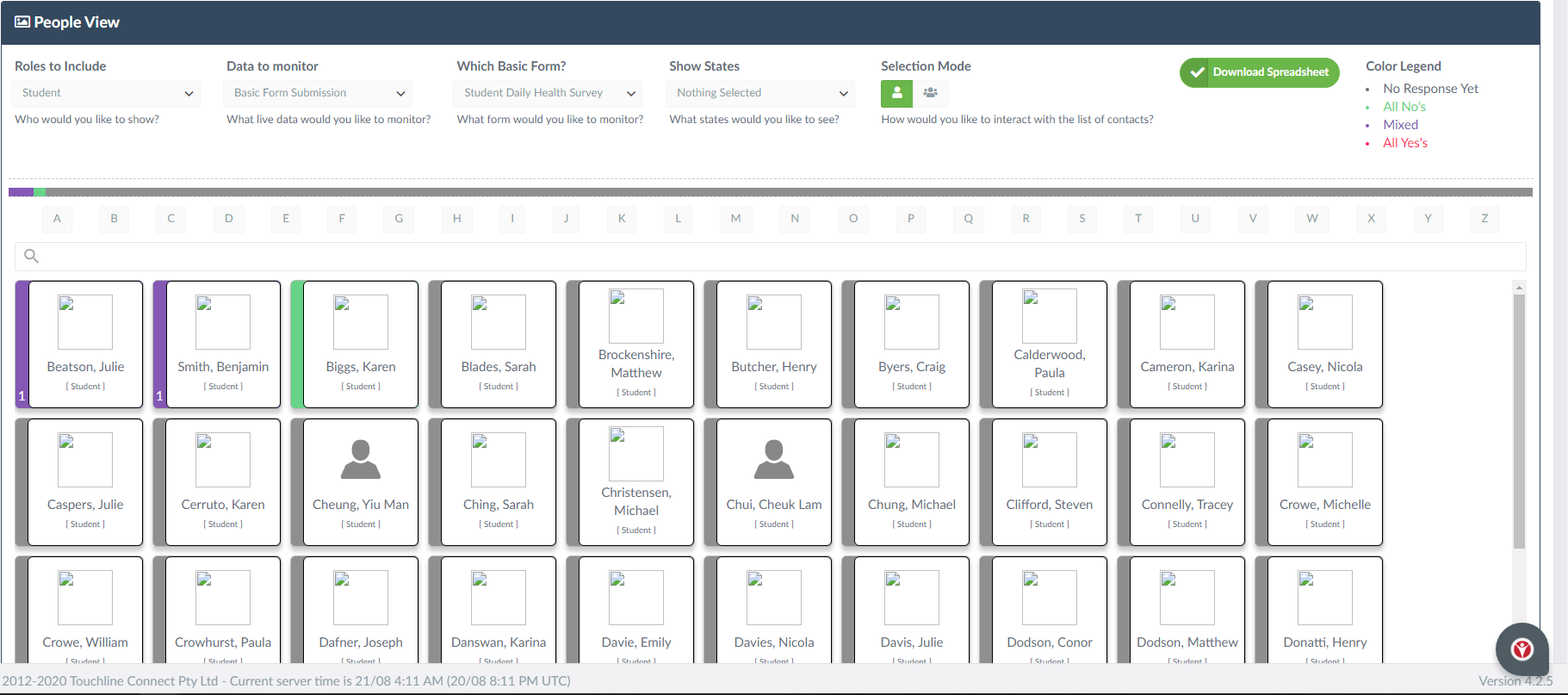Open the red help widget icon
Image resolution: width=1568 pixels, height=695 pixels.
[1522, 649]
